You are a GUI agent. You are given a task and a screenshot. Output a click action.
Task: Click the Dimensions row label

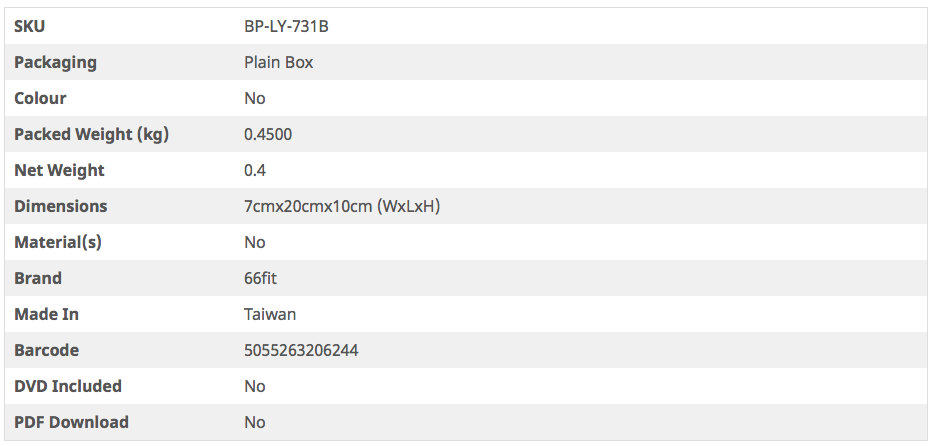pos(60,206)
